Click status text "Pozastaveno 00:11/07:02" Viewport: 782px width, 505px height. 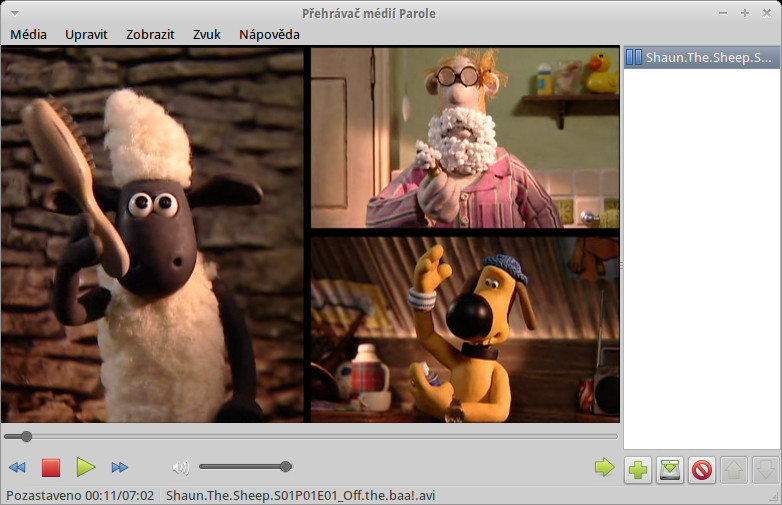click(80, 496)
